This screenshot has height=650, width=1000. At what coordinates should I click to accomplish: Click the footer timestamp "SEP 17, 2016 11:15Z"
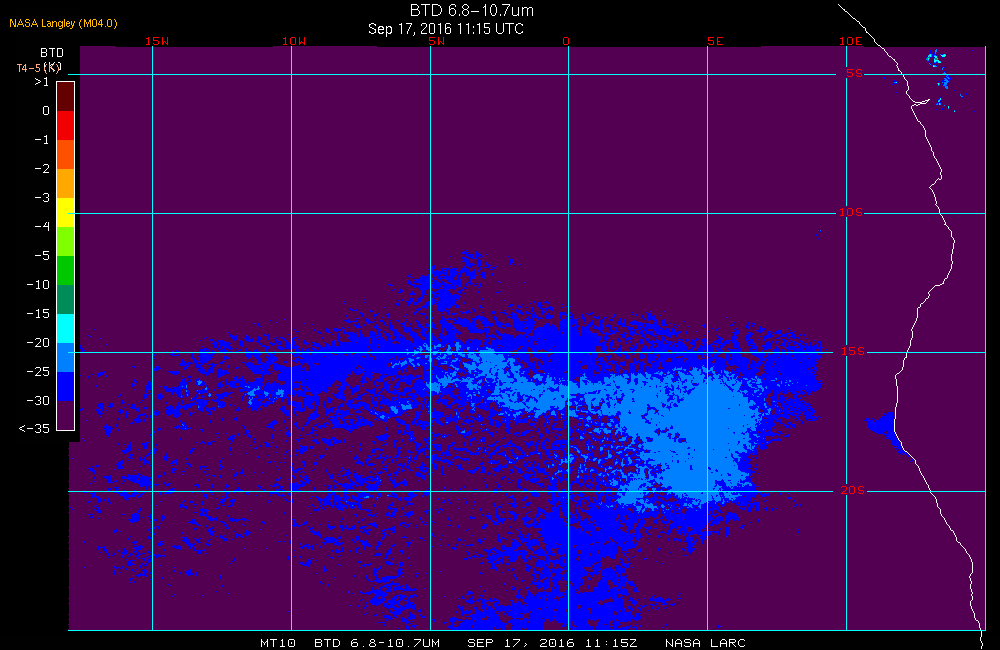(x=552, y=643)
